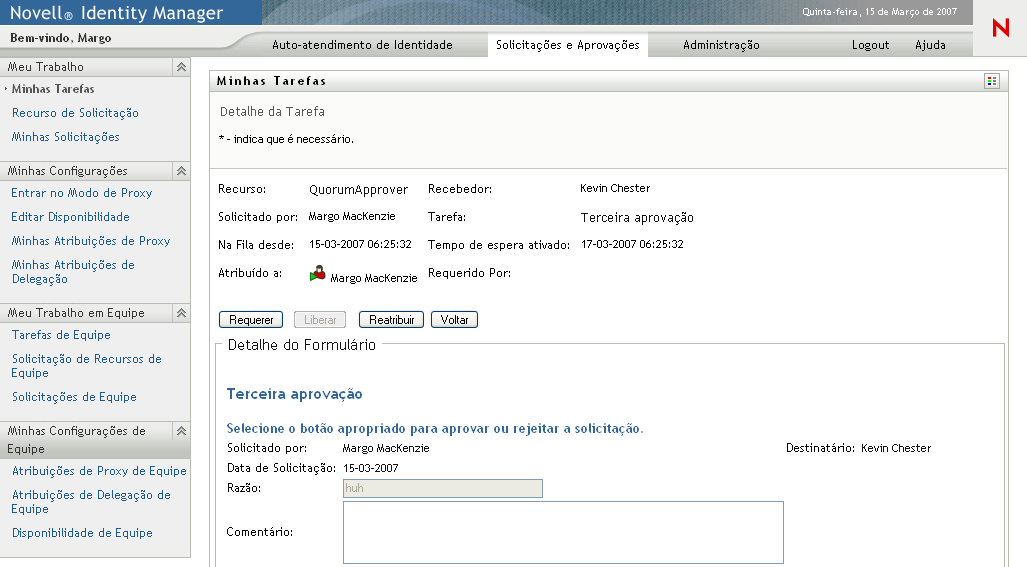The height and width of the screenshot is (567, 1027).
Task: Collapse the Meu Trabalho section
Action: (181, 67)
